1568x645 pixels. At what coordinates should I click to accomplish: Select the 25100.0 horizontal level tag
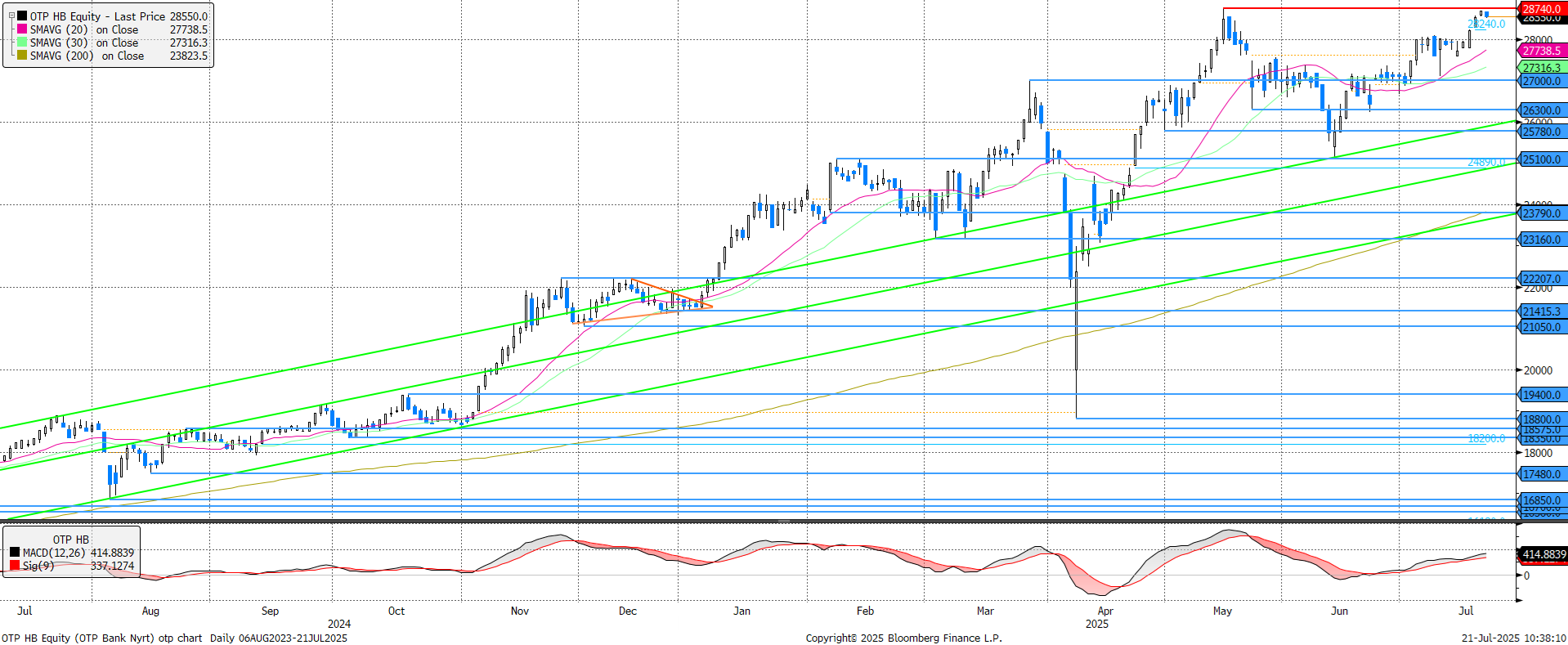coord(1542,159)
